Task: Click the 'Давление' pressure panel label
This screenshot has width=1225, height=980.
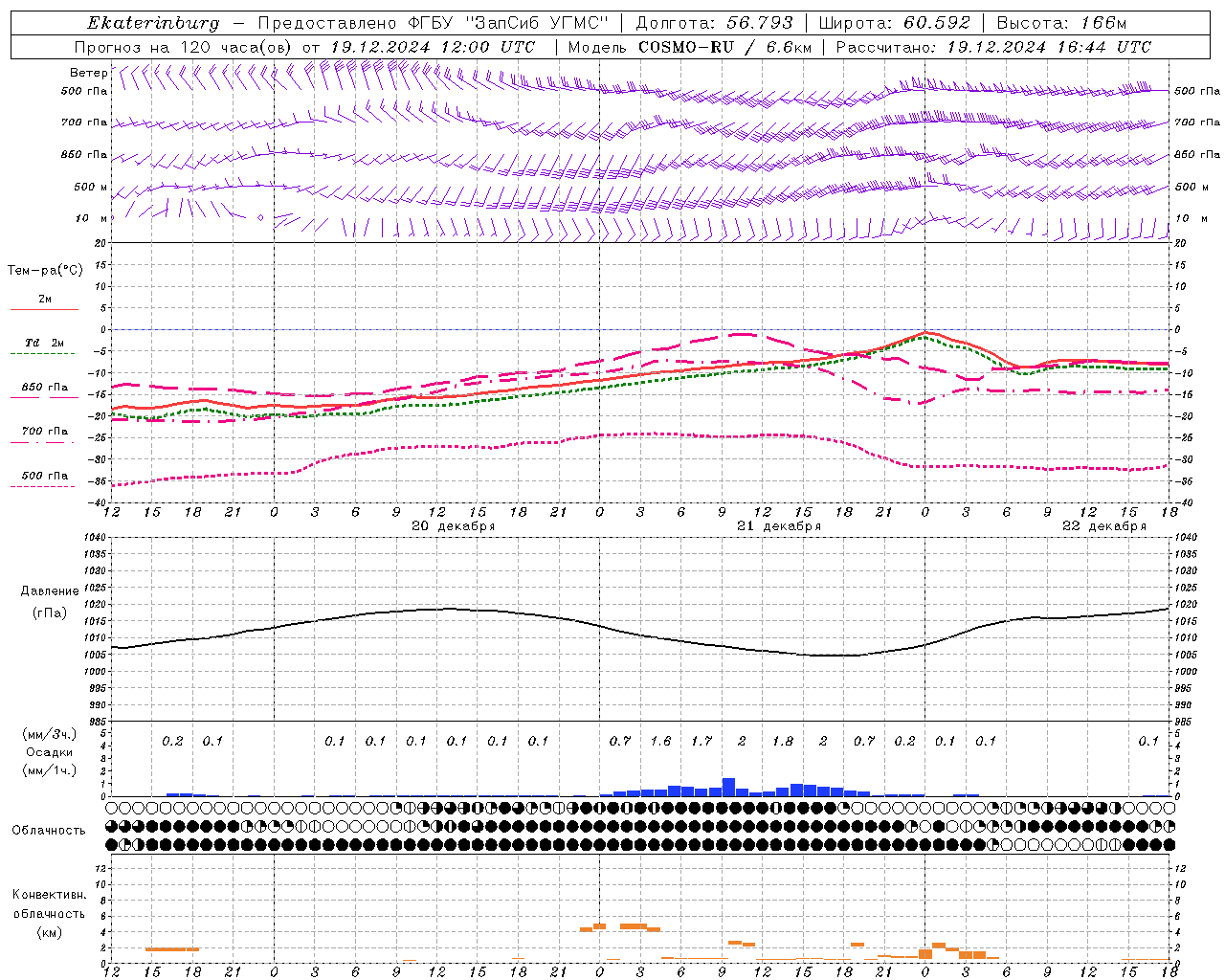Action: pyautogui.click(x=50, y=591)
